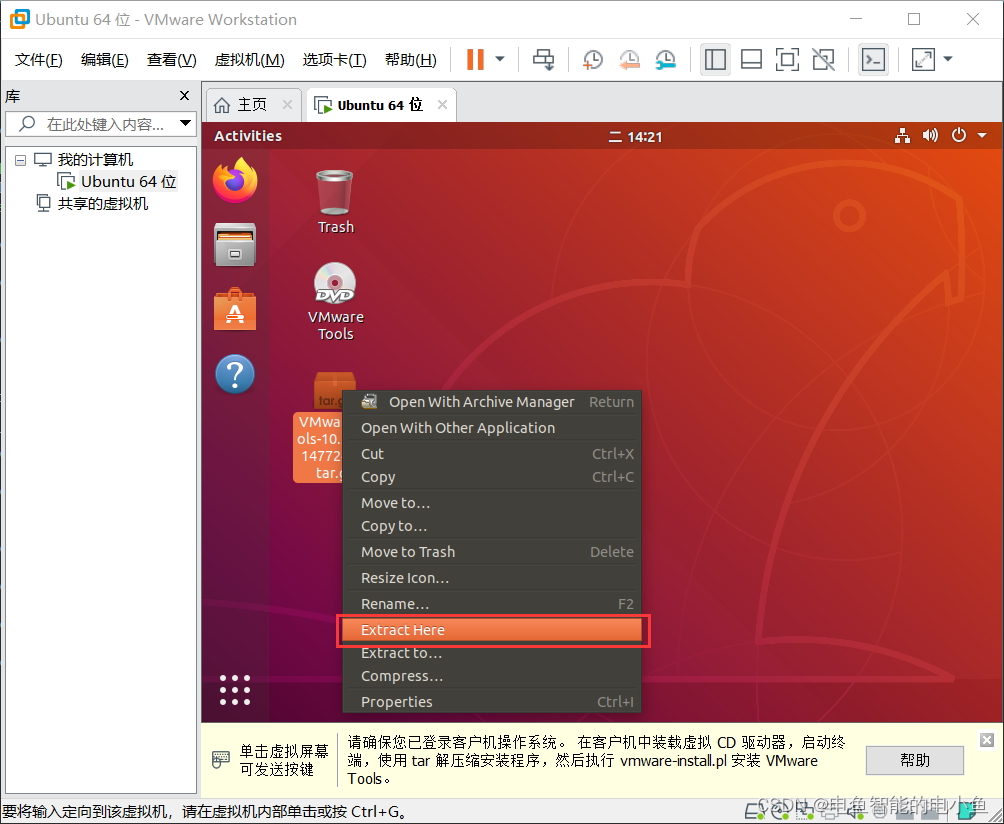Close the 主页 tab
The image size is (1004, 824).
click(287, 104)
